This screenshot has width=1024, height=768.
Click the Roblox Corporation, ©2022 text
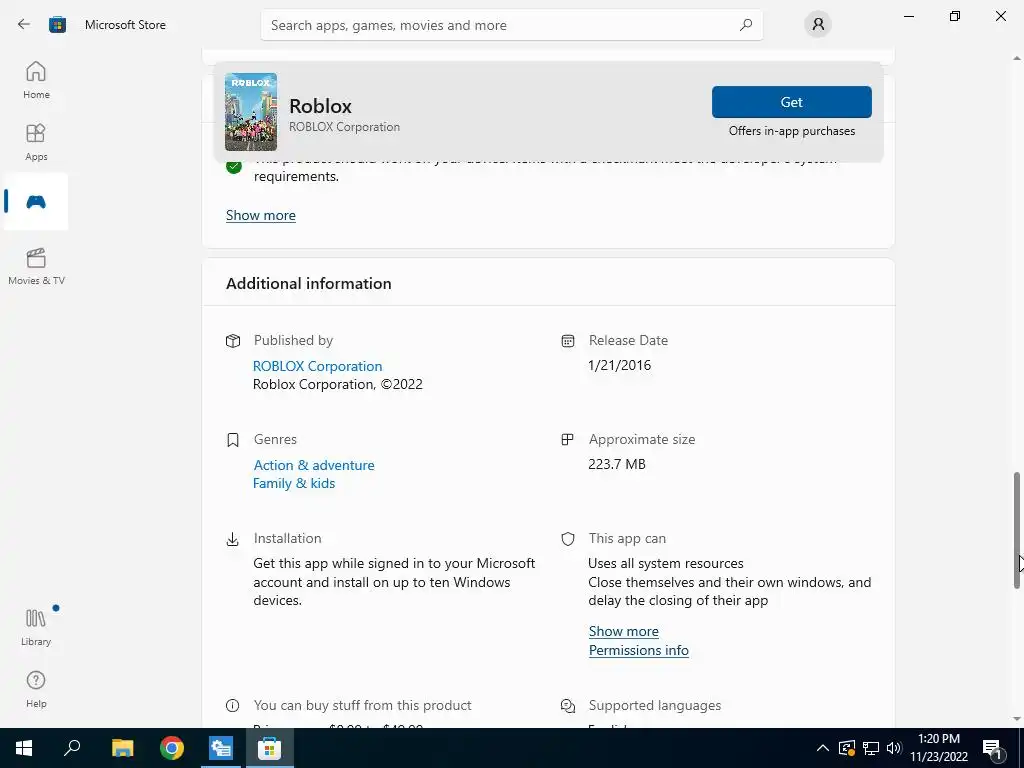click(x=338, y=385)
